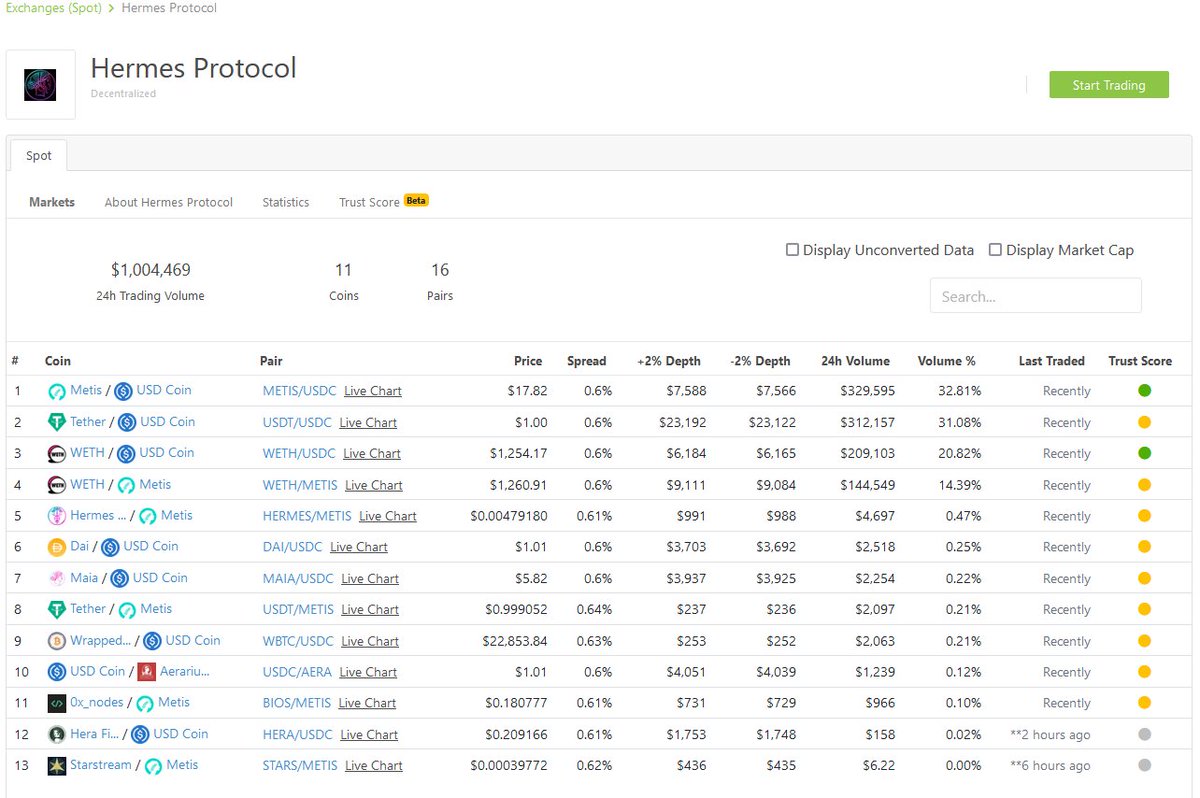The width and height of the screenshot is (1200, 798).
Task: Click the USD Coin icon in the Metis row 1
Action: (123, 391)
